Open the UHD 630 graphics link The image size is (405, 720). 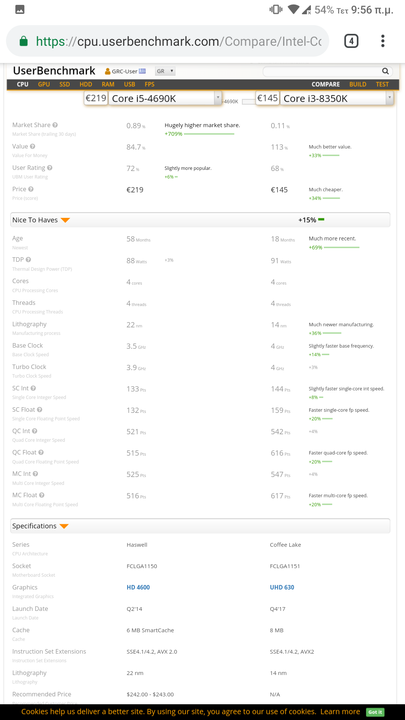coord(282,587)
